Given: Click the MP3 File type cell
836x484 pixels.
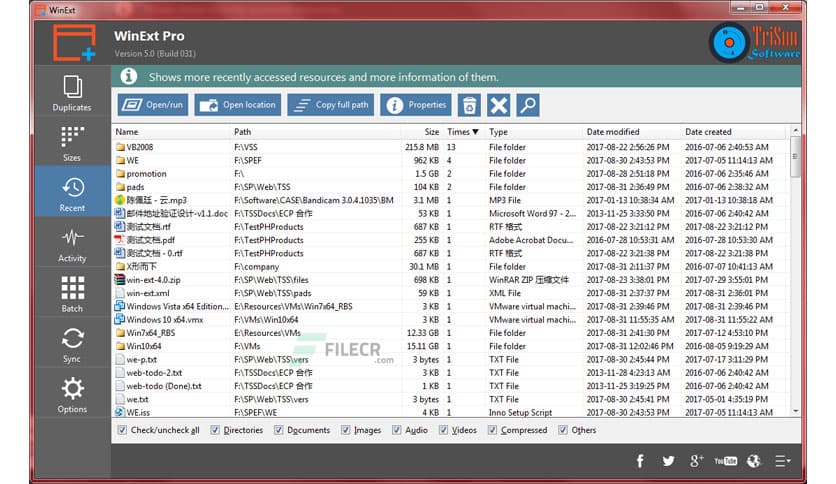Looking at the screenshot, I should pos(505,200).
